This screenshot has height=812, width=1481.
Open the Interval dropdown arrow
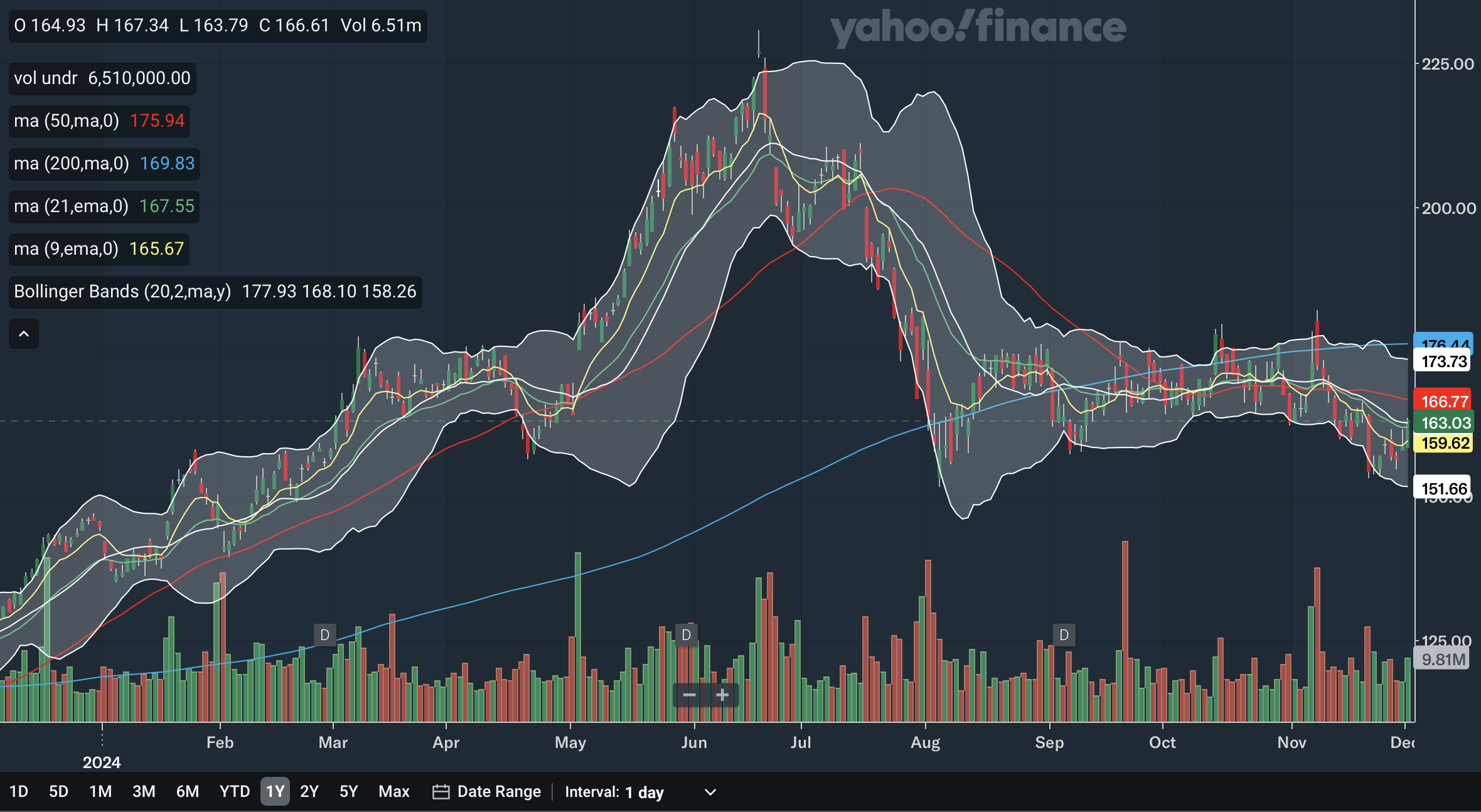tap(710, 792)
